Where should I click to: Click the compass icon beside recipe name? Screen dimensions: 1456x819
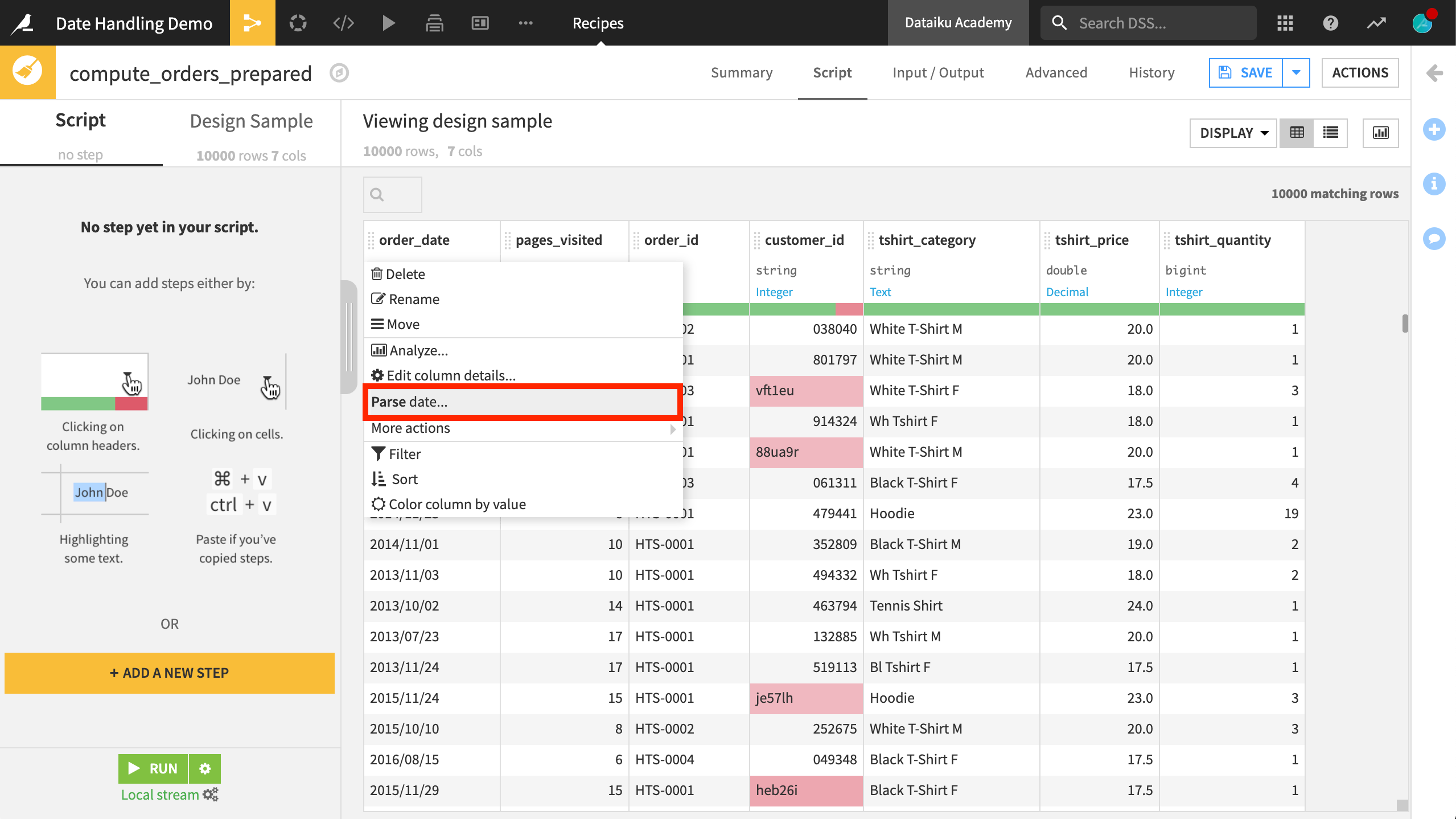tap(339, 73)
